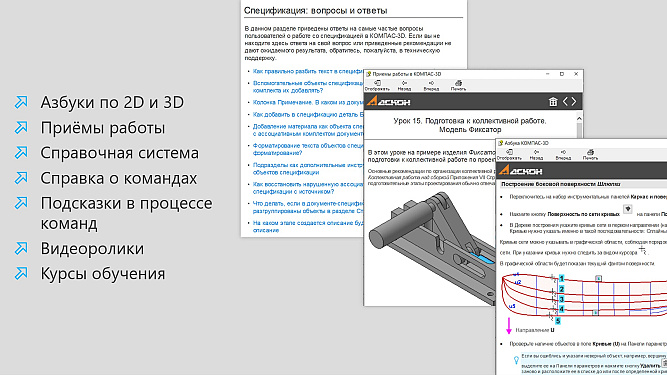Go to previous lesson with left chevron
Screen dimensions: 667x375
[x=565, y=102]
